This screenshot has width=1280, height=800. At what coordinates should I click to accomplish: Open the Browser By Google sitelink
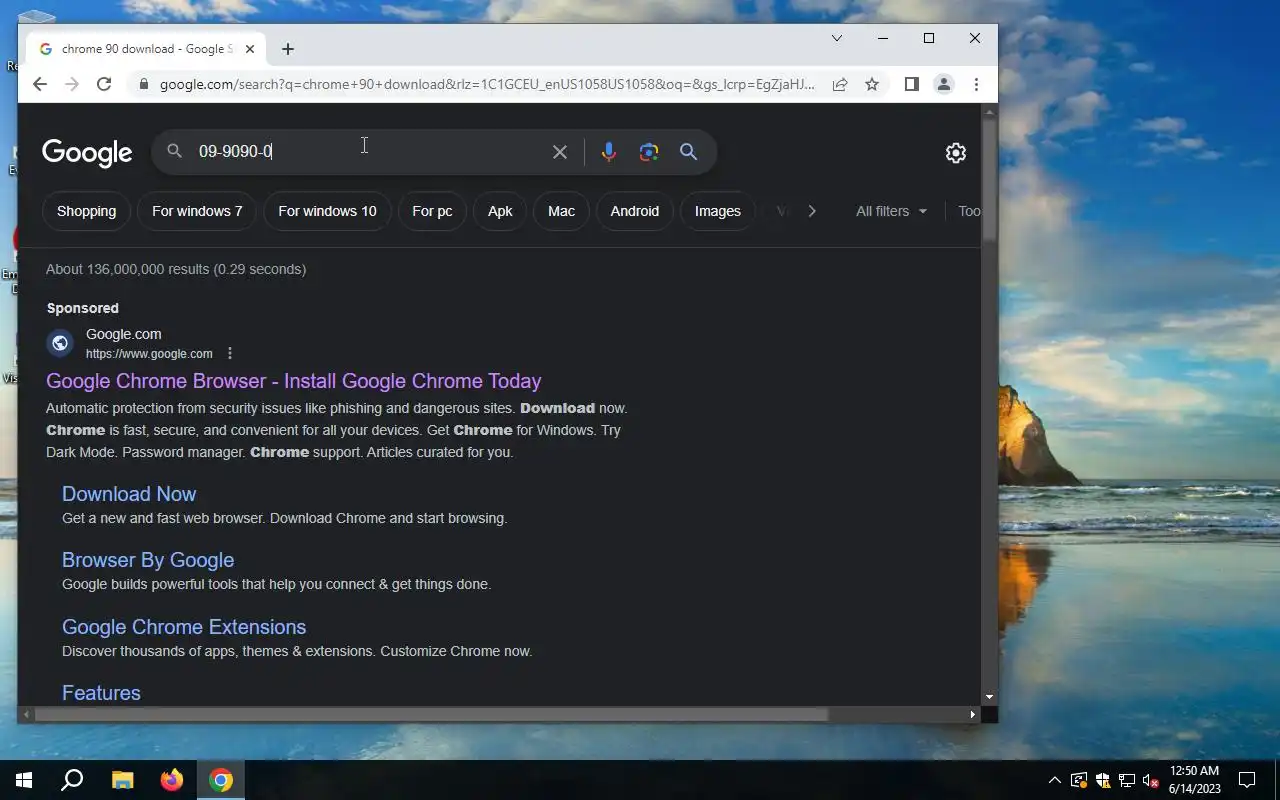tap(148, 560)
